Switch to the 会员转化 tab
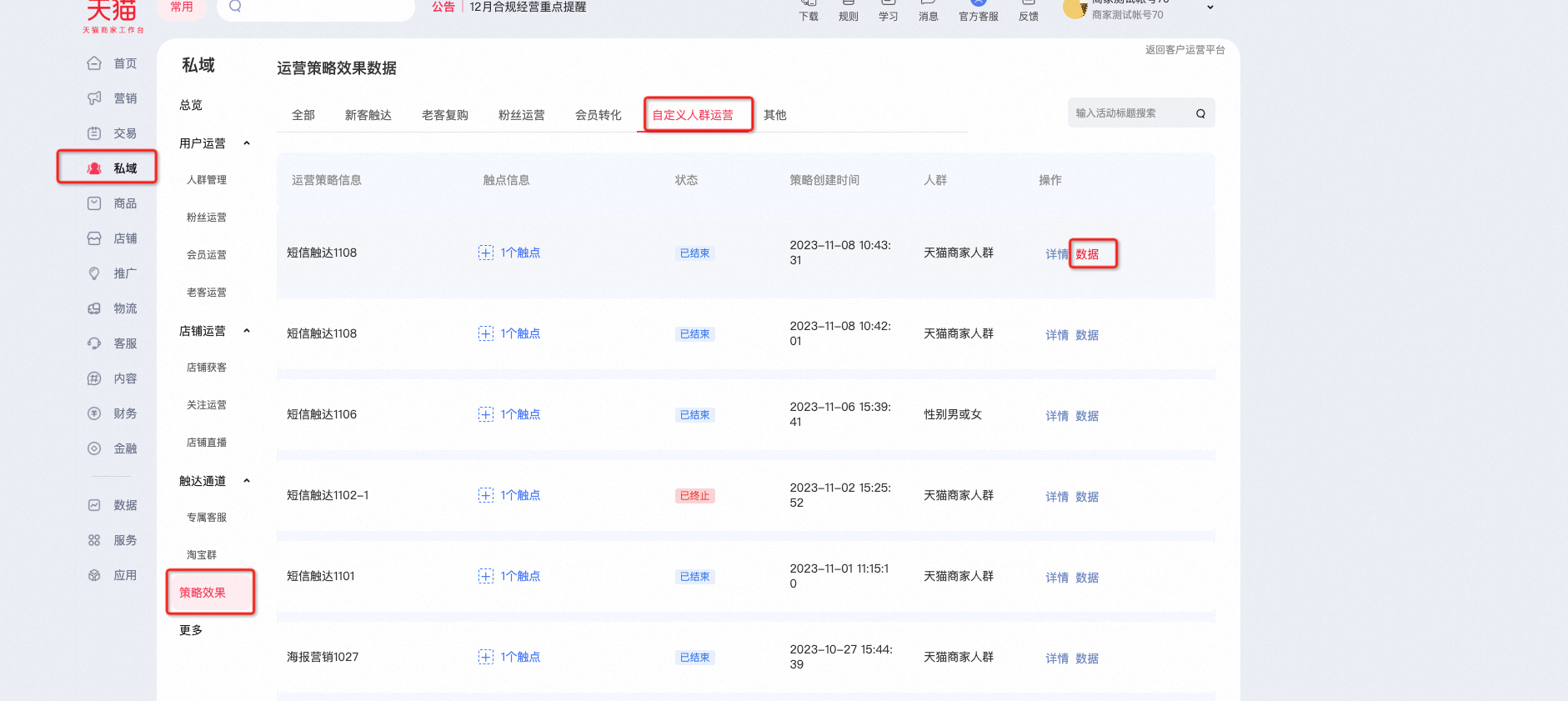1568x701 pixels. coord(599,115)
